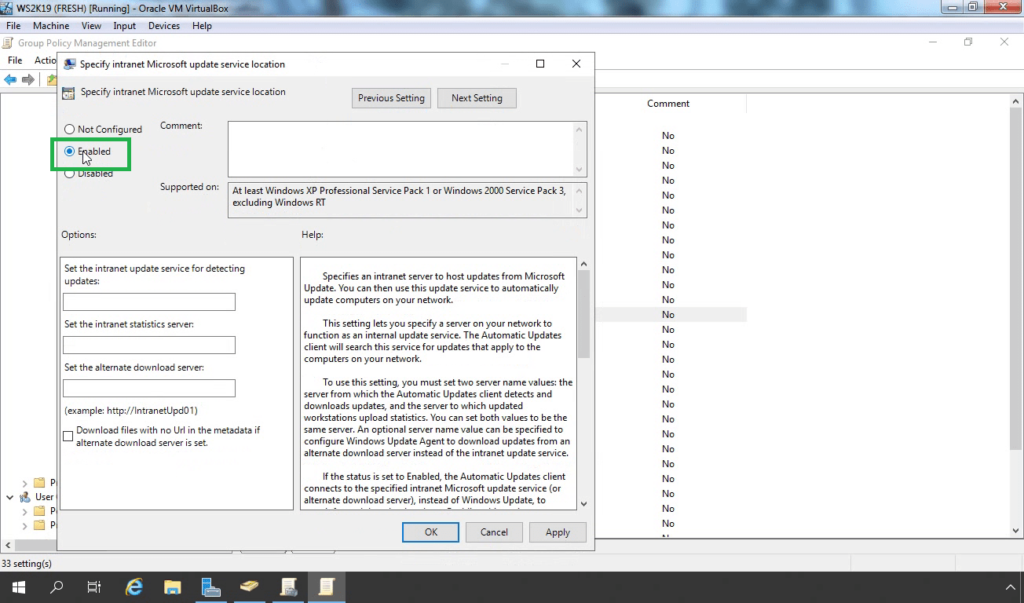This screenshot has height=603, width=1024.
Task: Click the blue Back arrow in Group Policy toolbar
Action: tap(10, 80)
